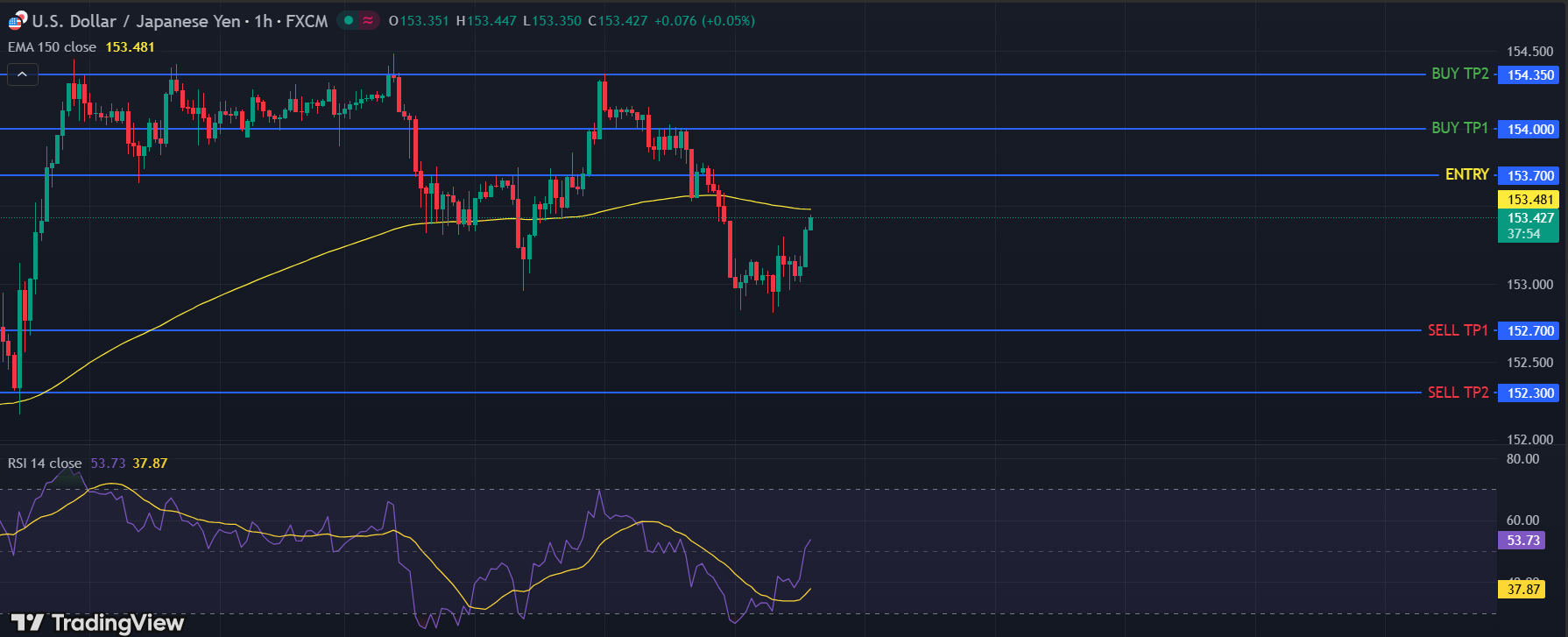Select the EMA 150 close legend
This screenshot has width=1568, height=637.
pos(53,47)
